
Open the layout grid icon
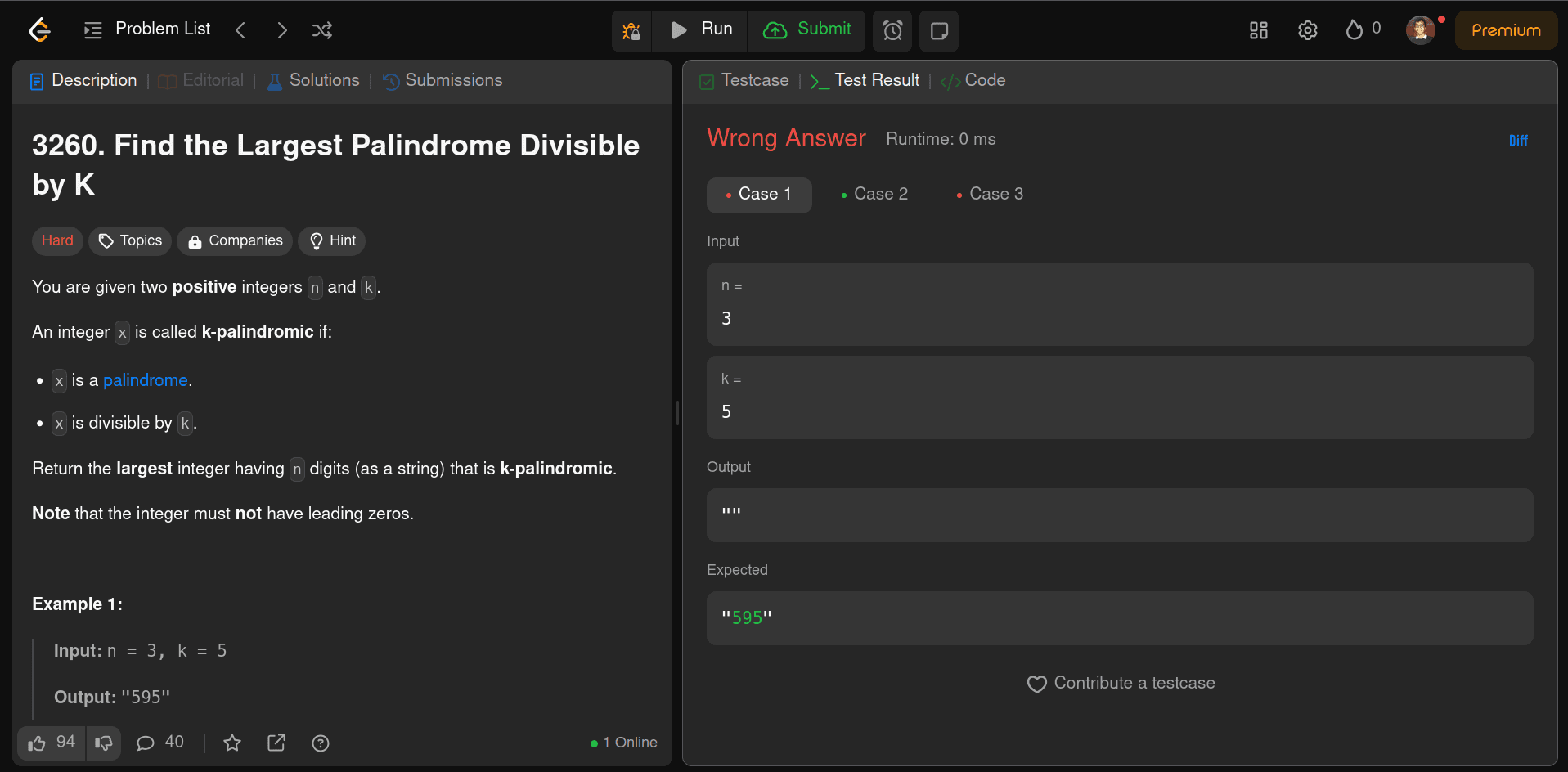click(x=1259, y=30)
